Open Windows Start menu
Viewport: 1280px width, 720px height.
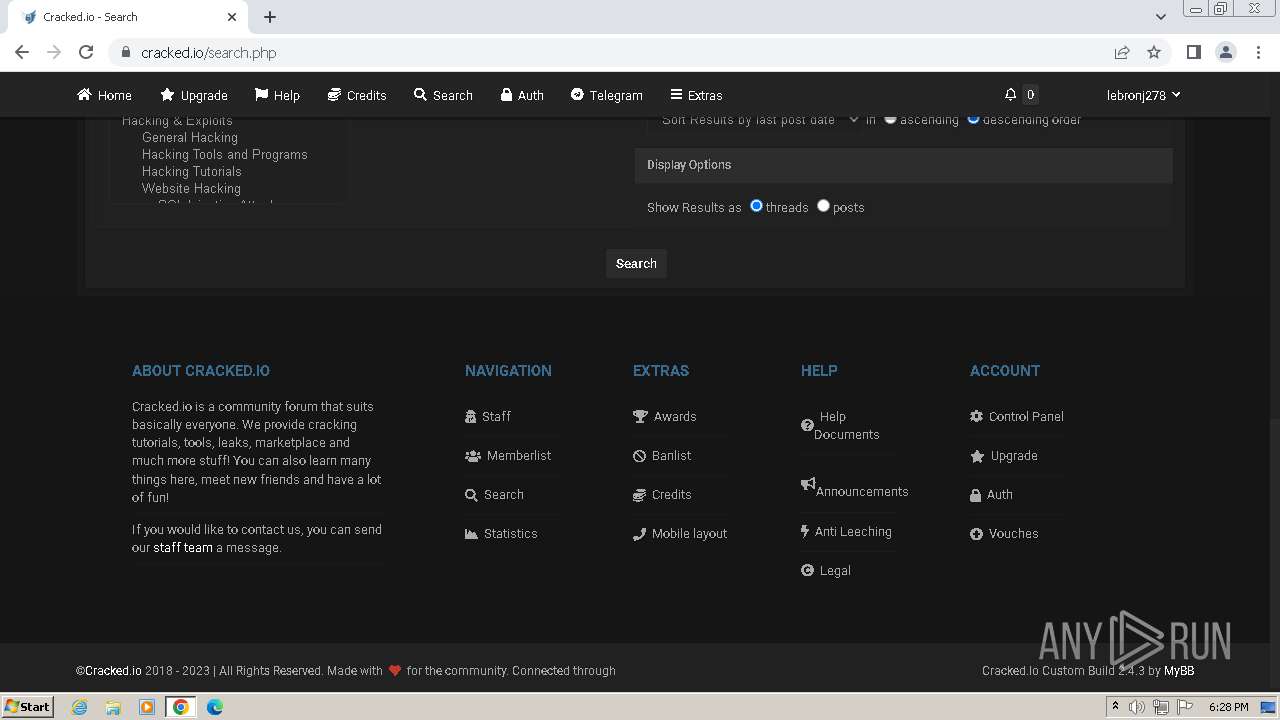27,706
